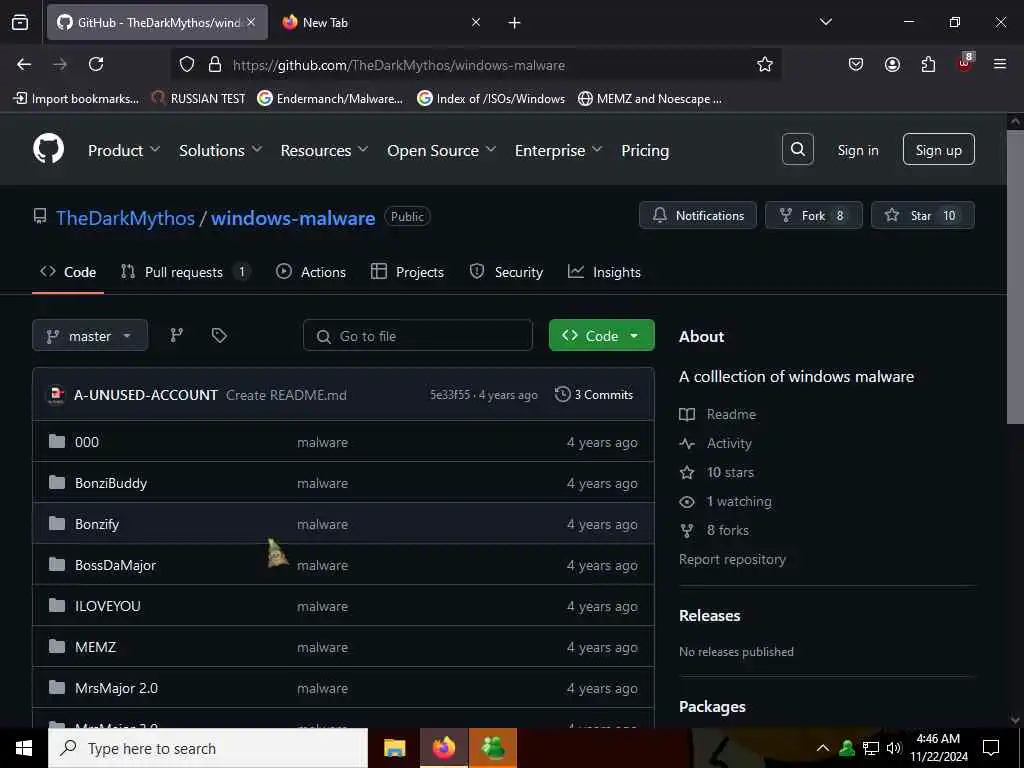Image resolution: width=1024 pixels, height=768 pixels.
Task: Click the GitHub Octocat logo
Action: [x=48, y=150]
